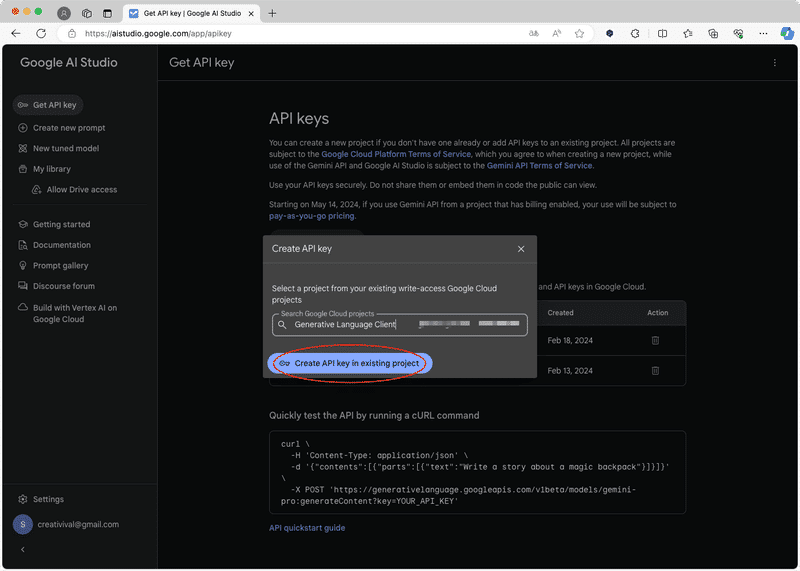
Task: Open a new browser tab
Action: pyautogui.click(x=272, y=14)
